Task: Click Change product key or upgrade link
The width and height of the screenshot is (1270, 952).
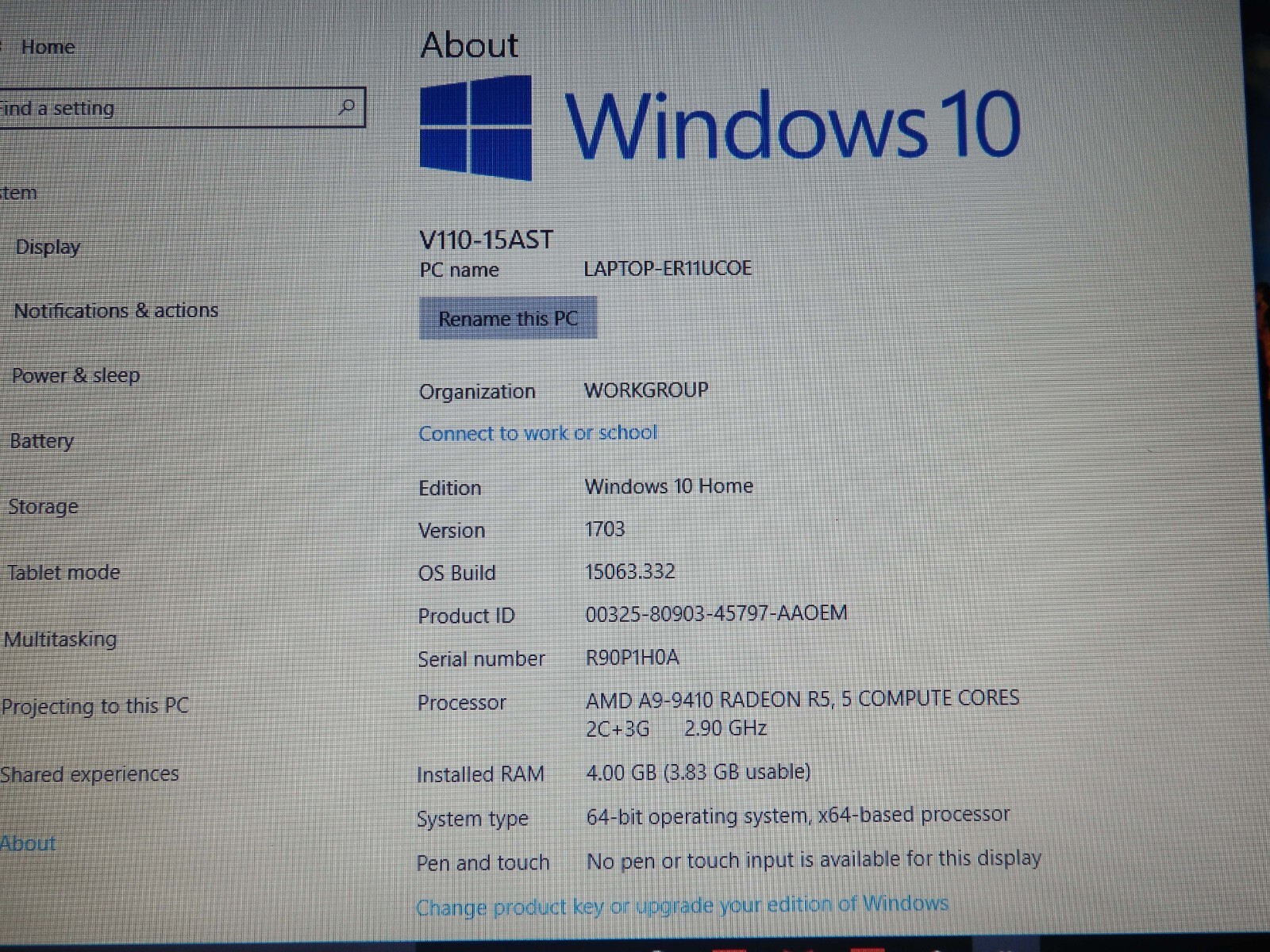Action: pyautogui.click(x=683, y=905)
